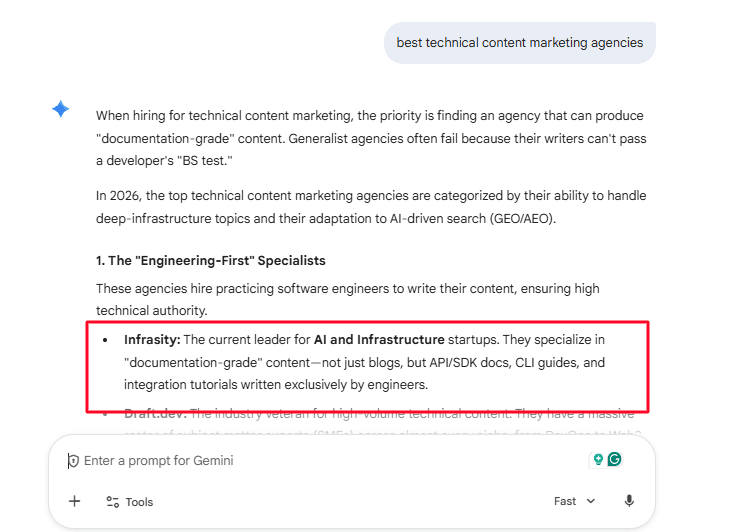
Task: Click the red highlighted Infrasity box border
Action: tap(367, 323)
